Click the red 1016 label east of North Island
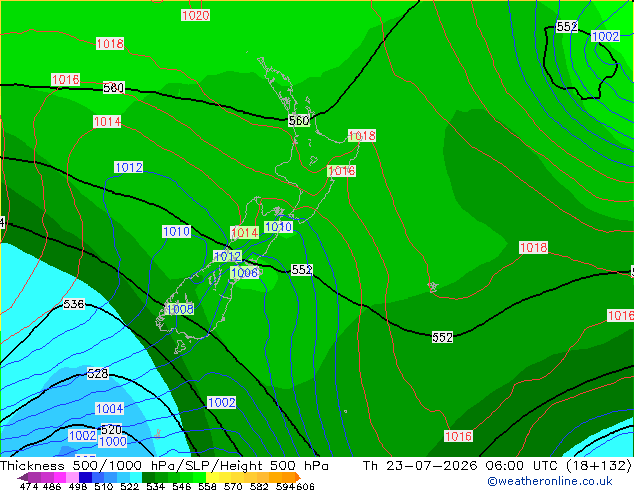Screen dimensions: 634x490 tap(341, 171)
